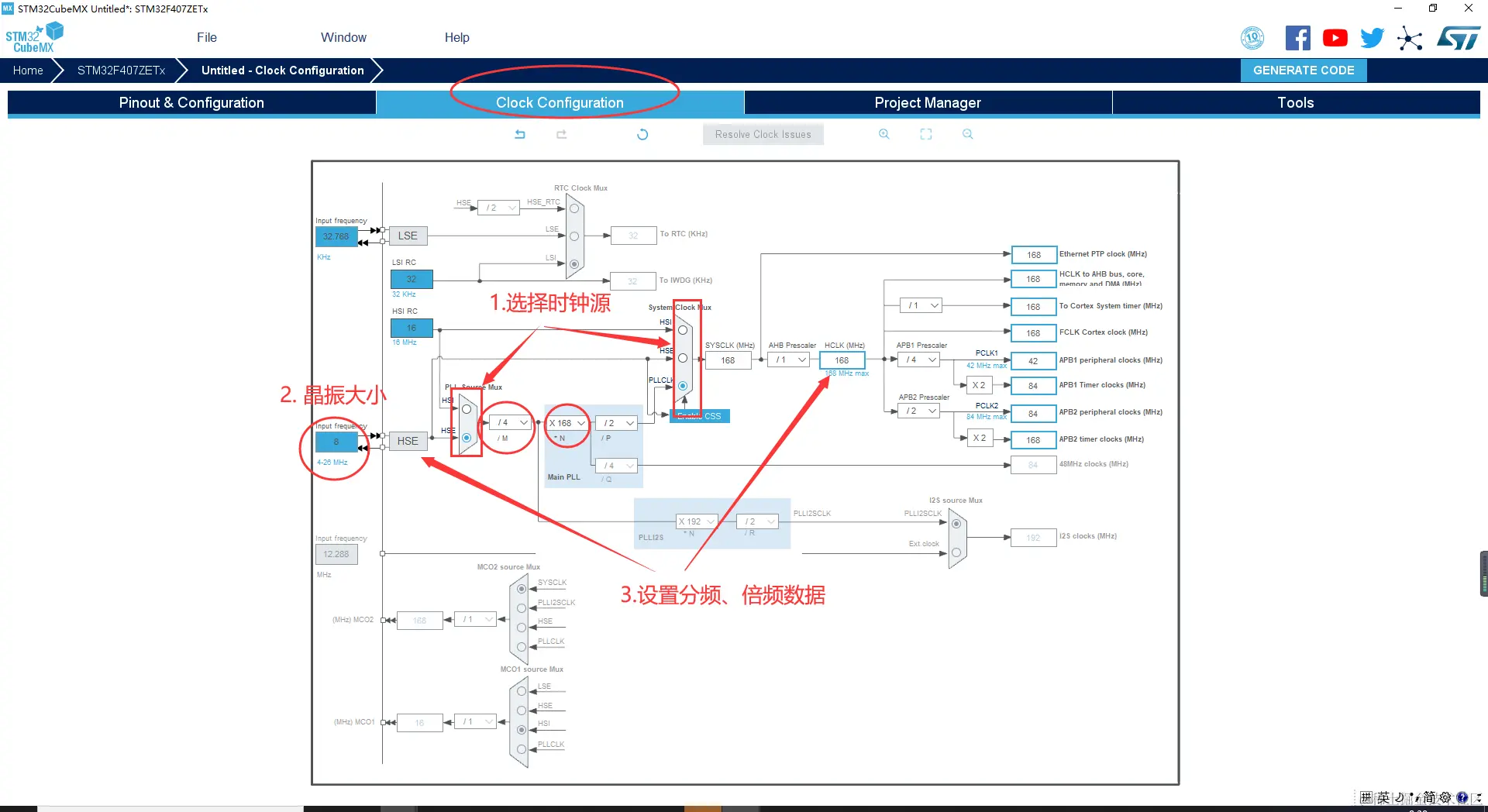The width and height of the screenshot is (1488, 812).
Task: Fit clock diagram to window icon
Action: (926, 134)
